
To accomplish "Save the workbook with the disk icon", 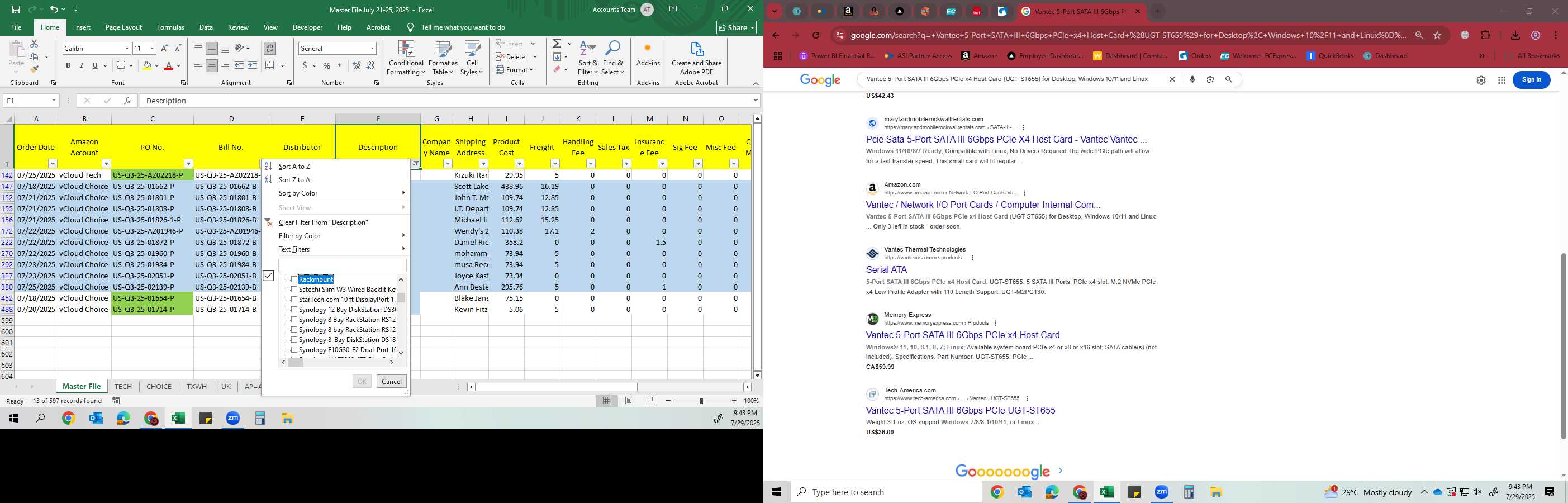I will [16, 9].
